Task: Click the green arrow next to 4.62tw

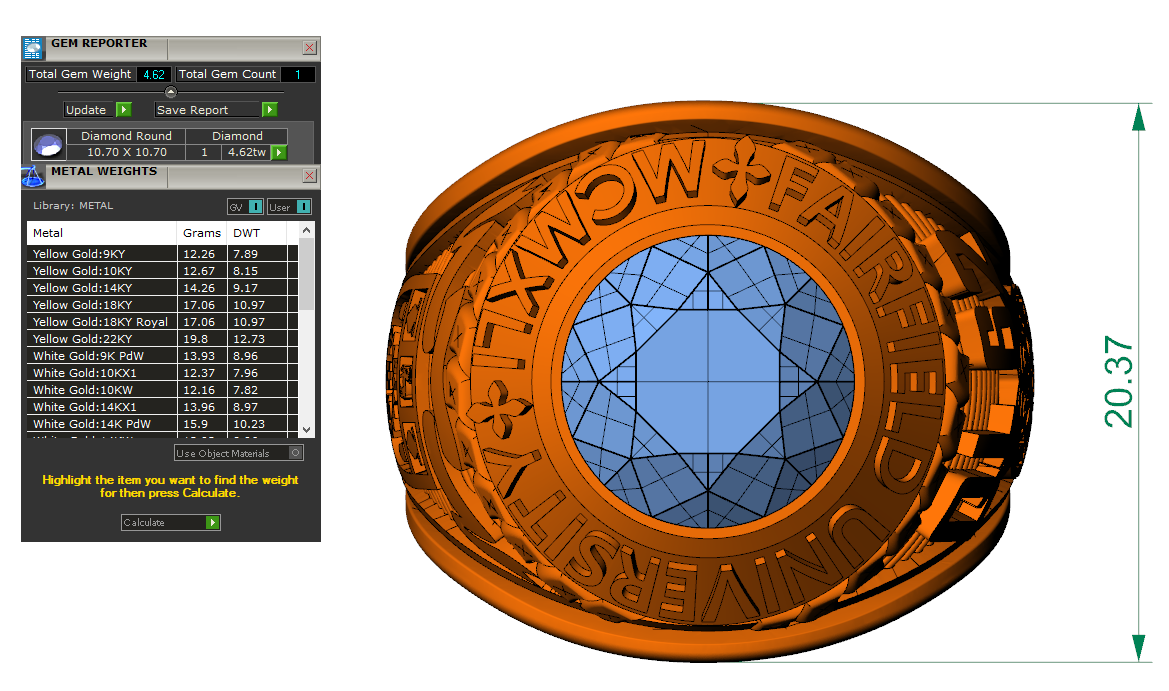Action: 279,152
